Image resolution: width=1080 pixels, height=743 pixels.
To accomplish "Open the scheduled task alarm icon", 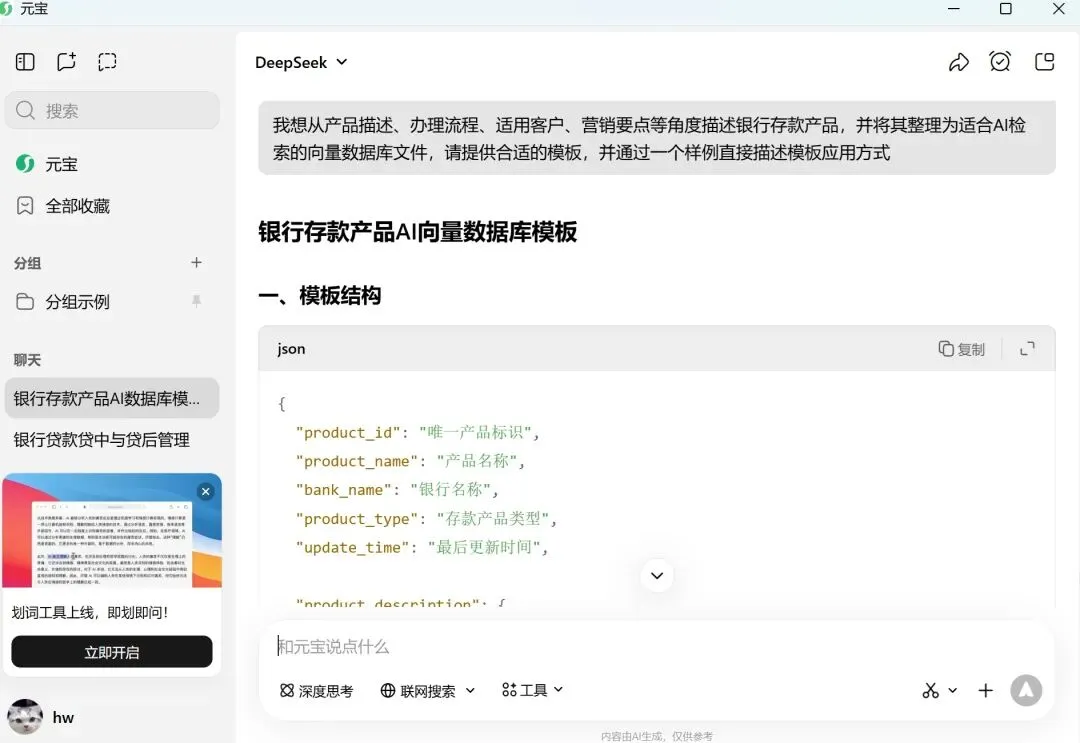I will point(1000,61).
